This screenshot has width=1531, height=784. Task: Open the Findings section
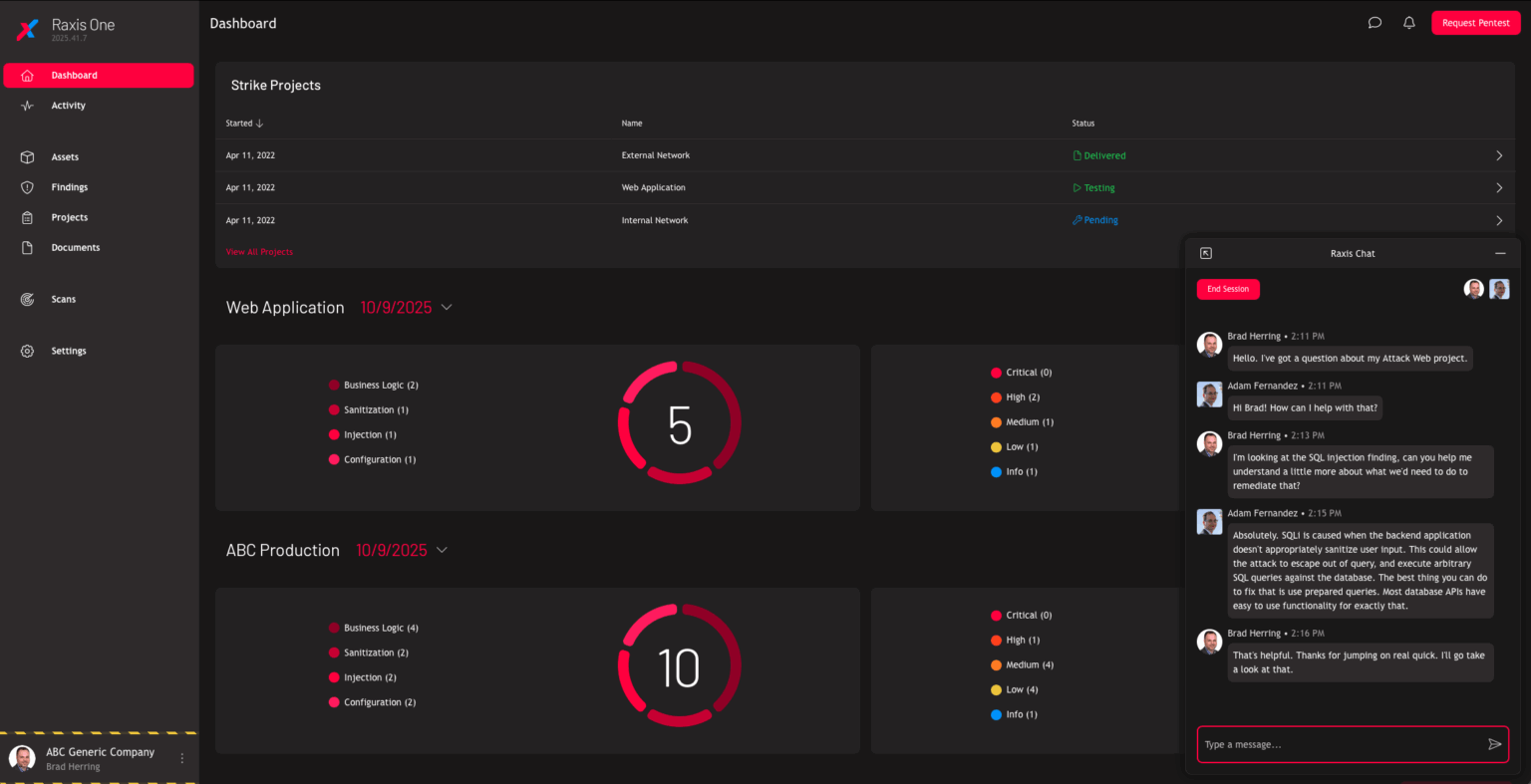[69, 186]
